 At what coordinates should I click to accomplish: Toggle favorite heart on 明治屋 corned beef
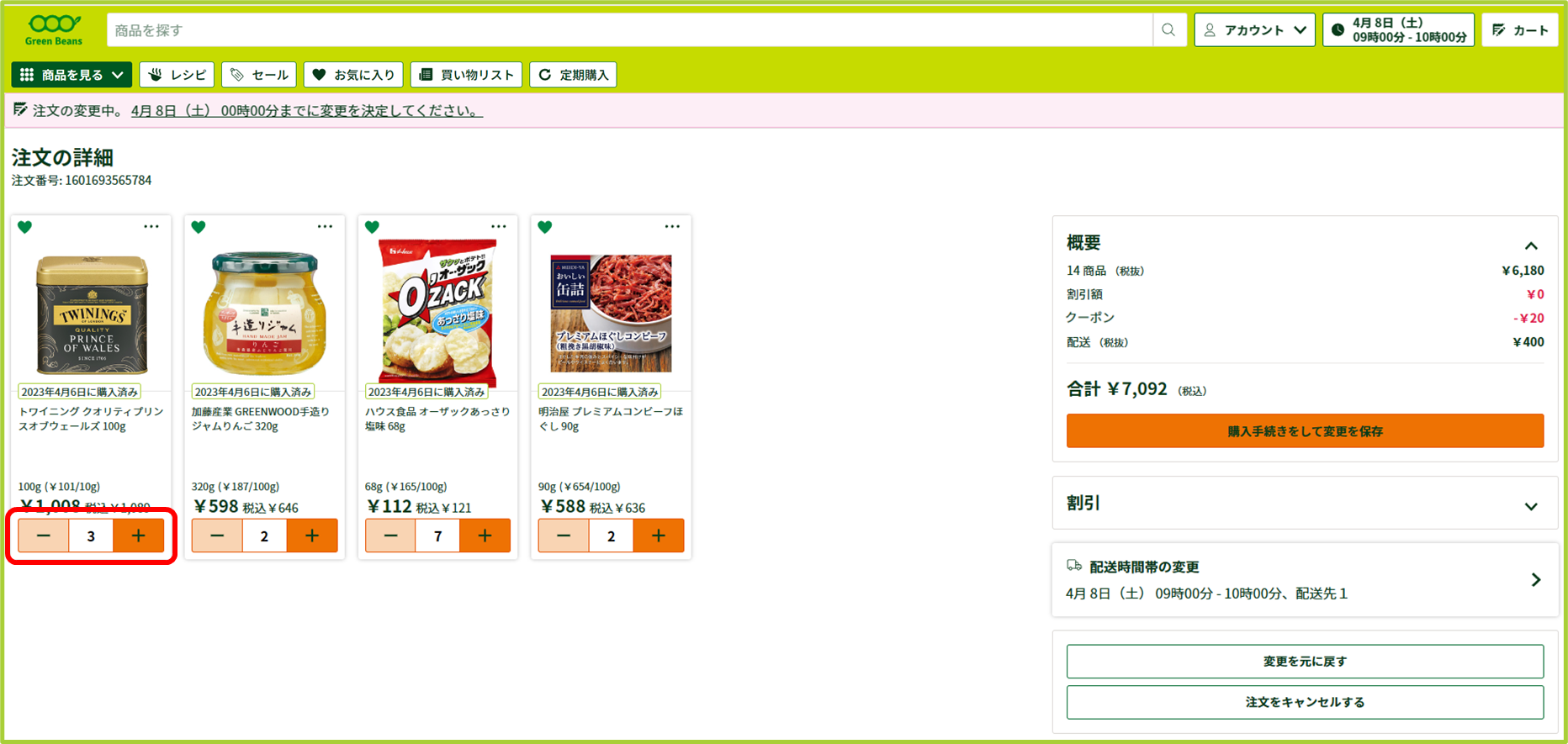click(545, 227)
